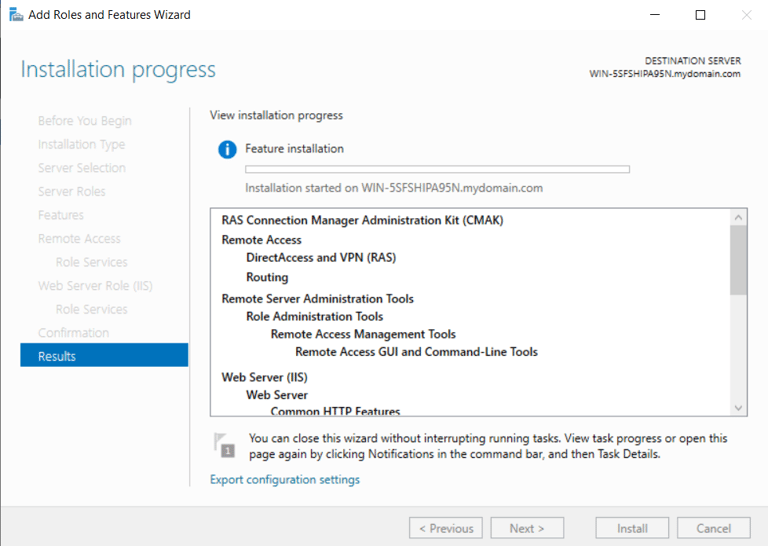The width and height of the screenshot is (768, 546).
Task: Click the Installation started status text
Action: tap(394, 188)
